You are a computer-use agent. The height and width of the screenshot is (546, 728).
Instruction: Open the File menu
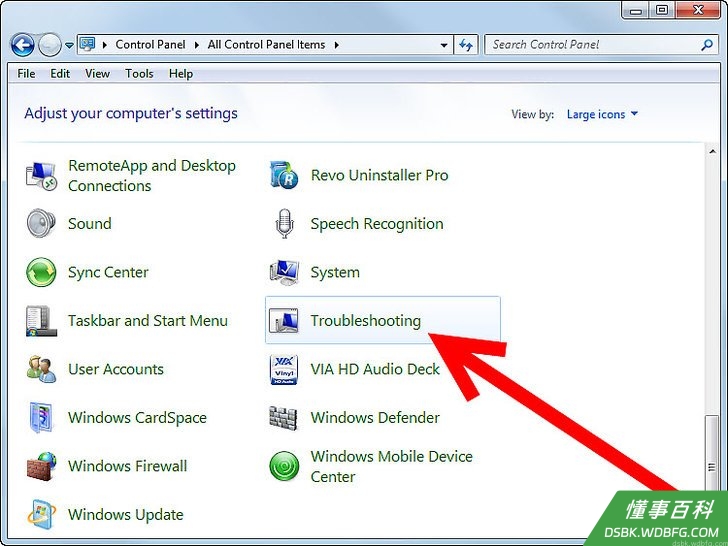26,74
